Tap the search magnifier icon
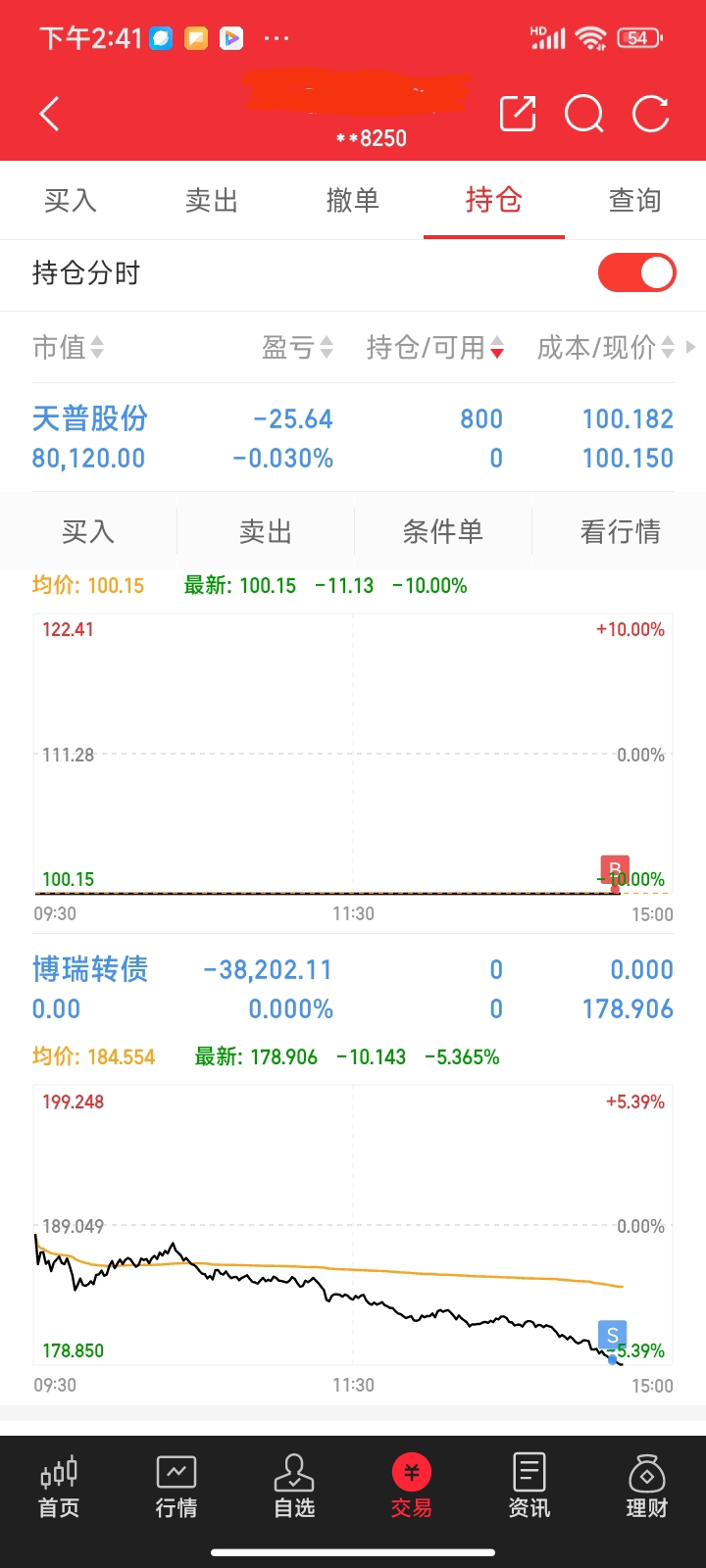 [x=584, y=115]
